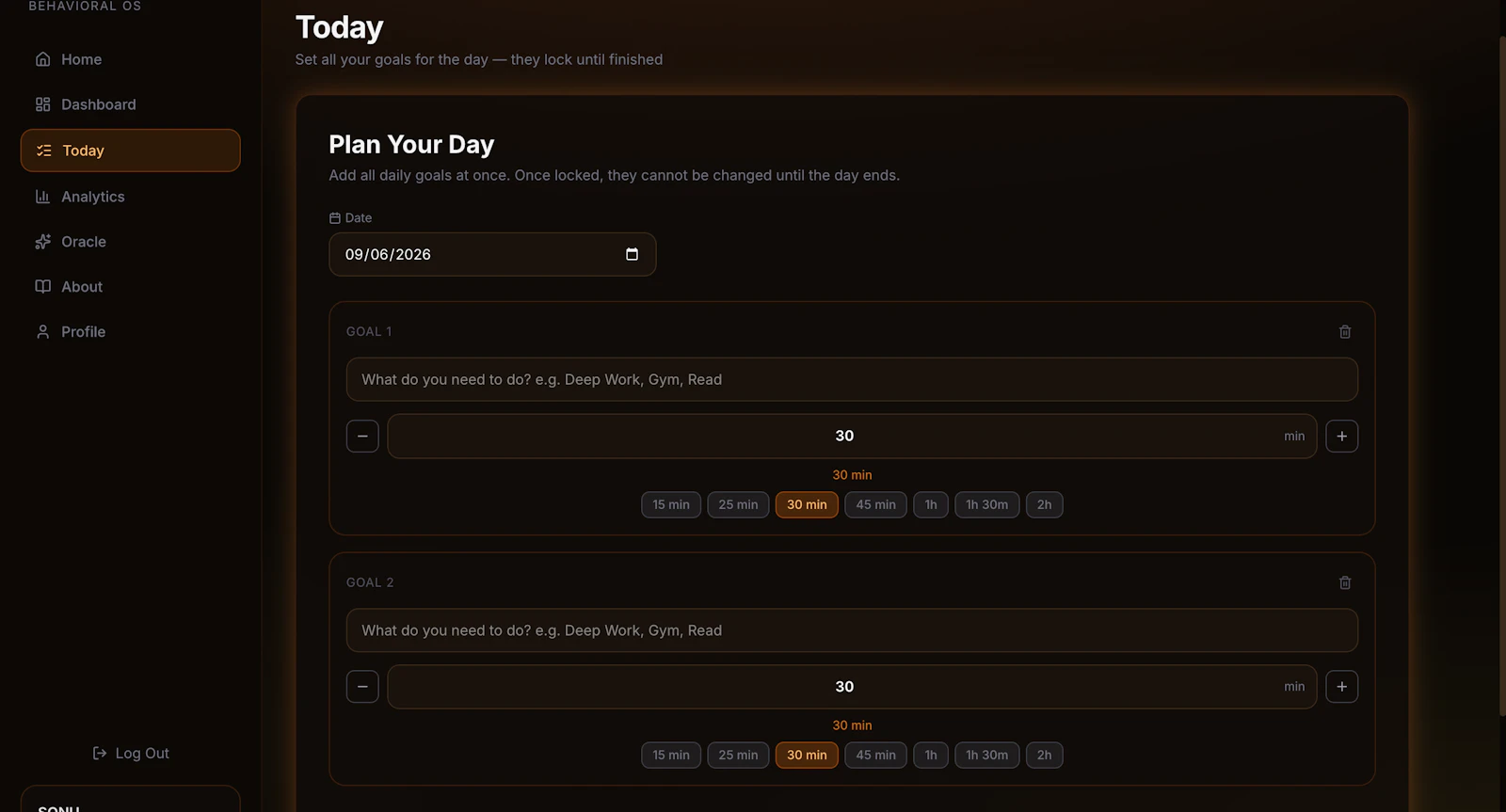Select 2h preset for Goal 1
The image size is (1506, 812).
pyautogui.click(x=1045, y=504)
